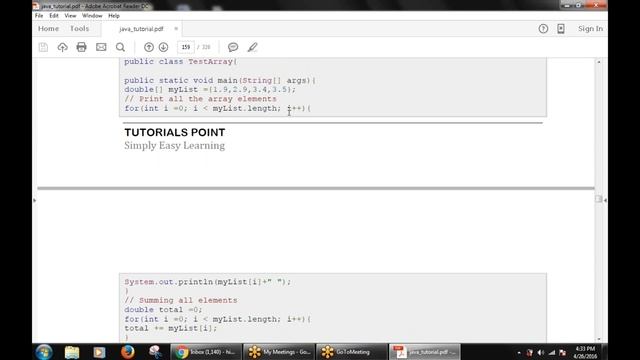Click the volume icon in system tray
The width and height of the screenshot is (640, 360).
point(541,353)
